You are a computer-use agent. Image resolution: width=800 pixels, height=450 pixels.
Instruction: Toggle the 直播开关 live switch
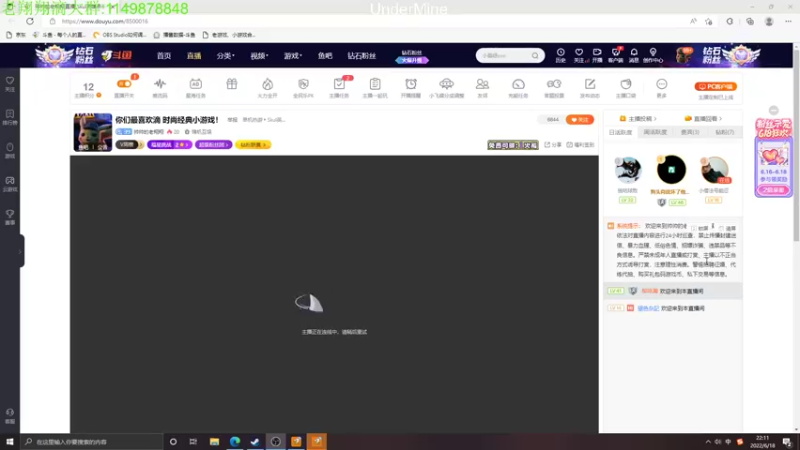(x=124, y=84)
